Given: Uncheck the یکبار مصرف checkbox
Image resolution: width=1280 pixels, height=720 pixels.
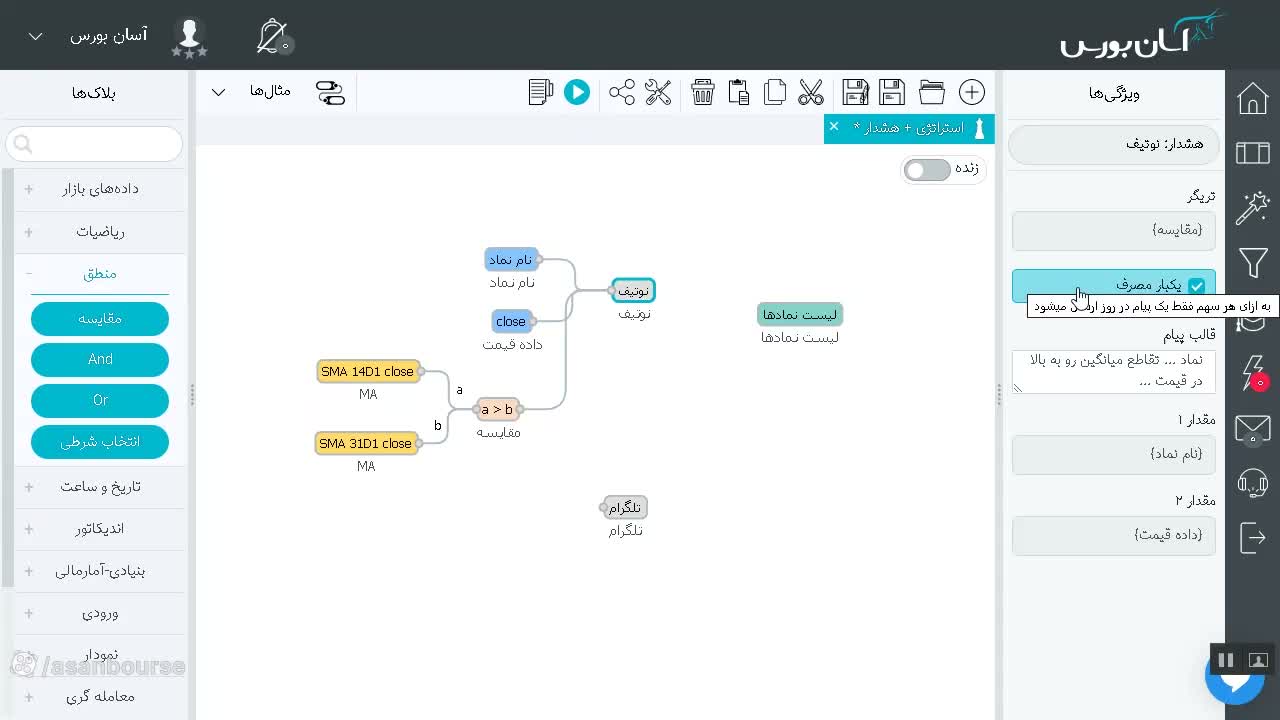Looking at the screenshot, I should coord(1197,285).
